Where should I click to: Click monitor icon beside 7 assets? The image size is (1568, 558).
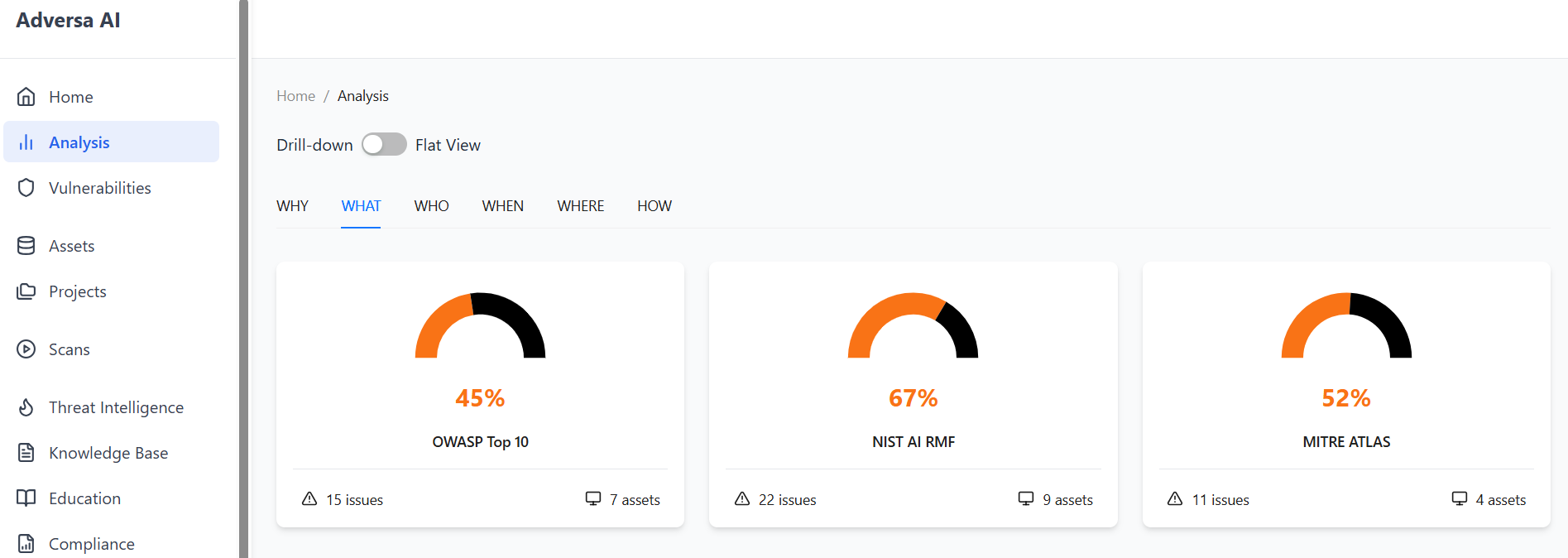(x=593, y=498)
